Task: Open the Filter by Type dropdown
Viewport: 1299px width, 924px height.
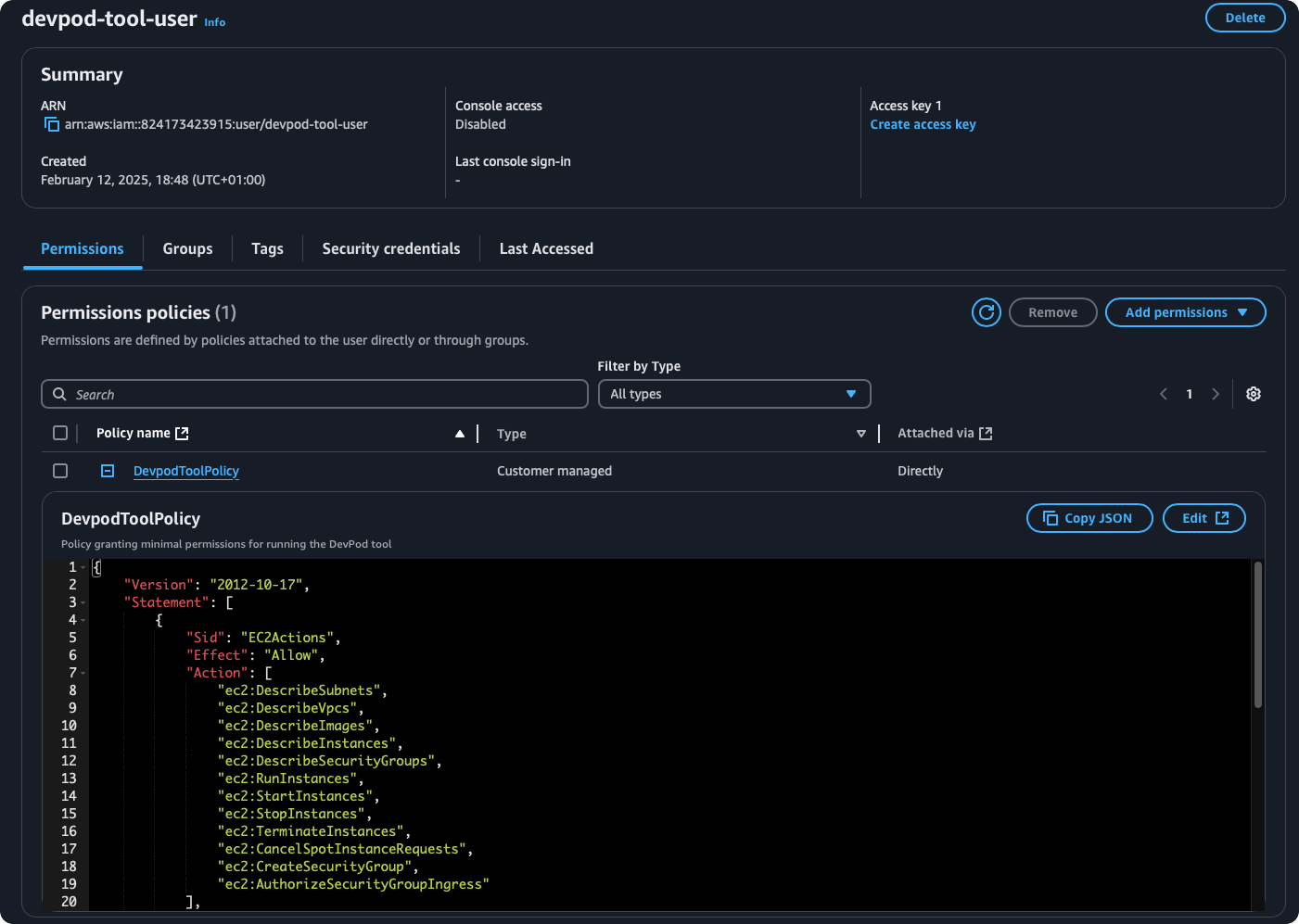Action: pos(733,394)
